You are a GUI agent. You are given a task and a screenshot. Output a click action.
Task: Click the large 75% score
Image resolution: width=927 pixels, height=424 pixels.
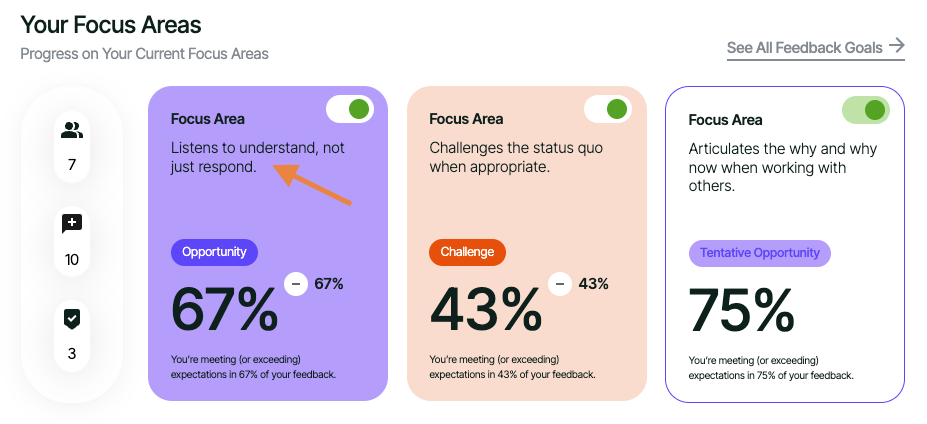click(741, 310)
